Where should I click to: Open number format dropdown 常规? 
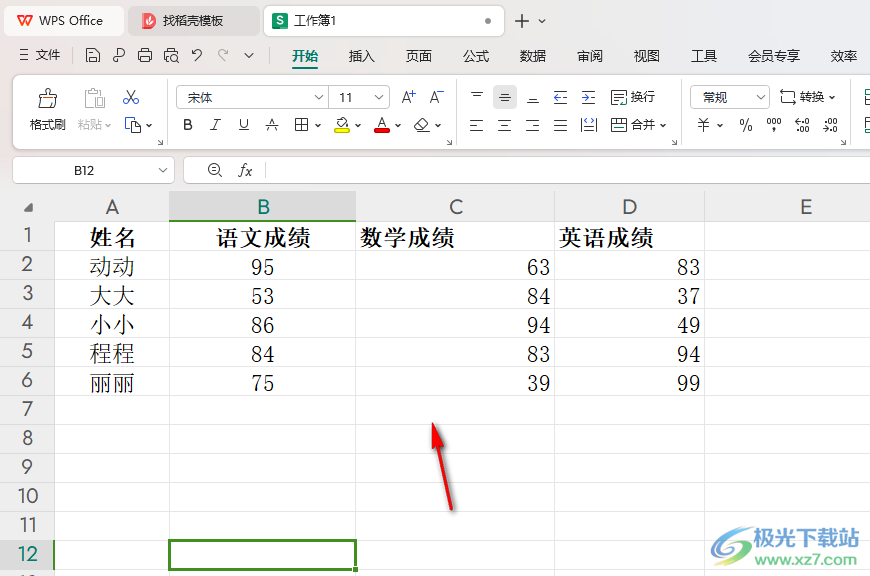click(760, 97)
